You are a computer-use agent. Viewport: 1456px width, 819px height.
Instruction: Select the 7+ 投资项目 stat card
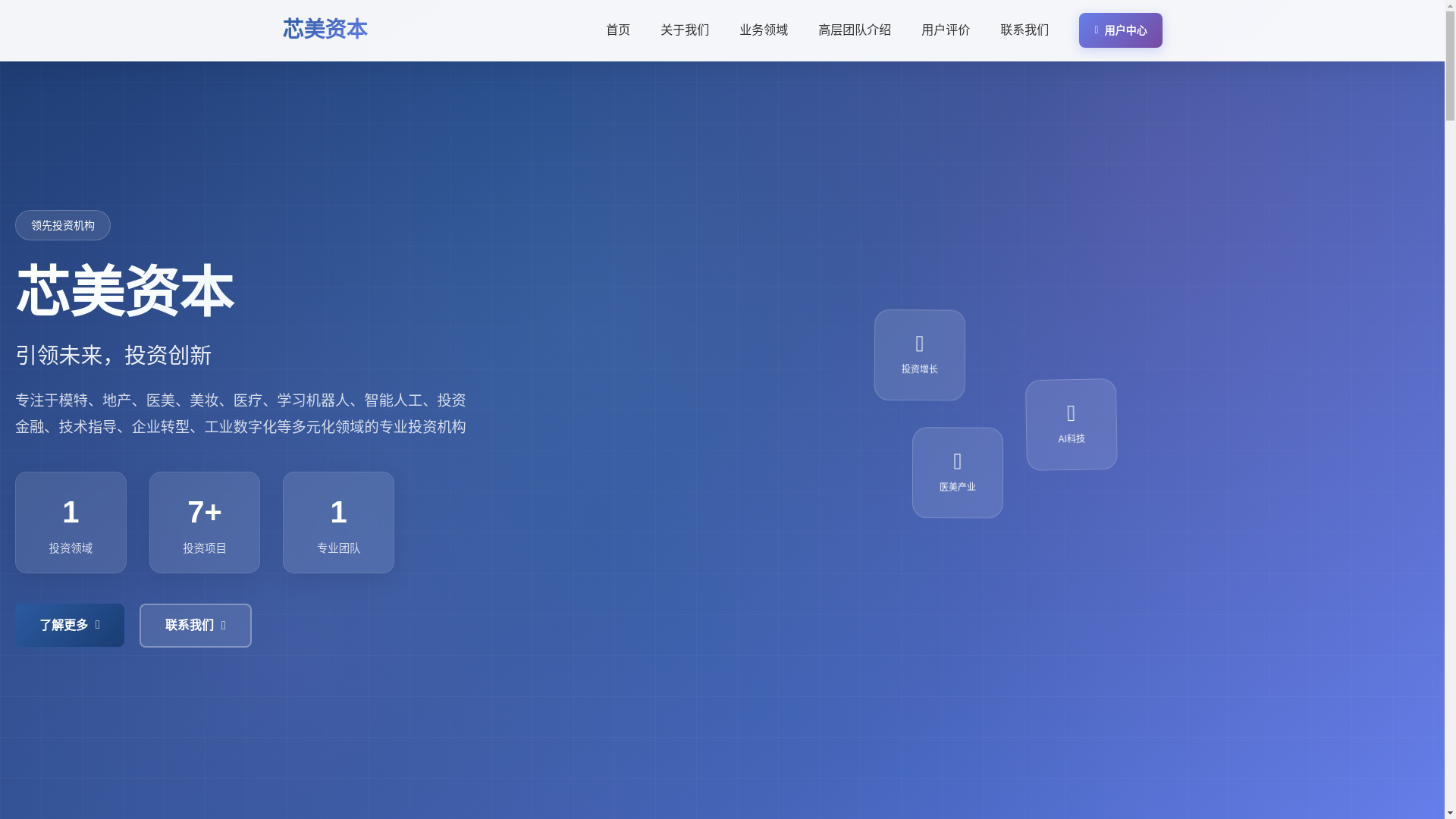tap(205, 522)
